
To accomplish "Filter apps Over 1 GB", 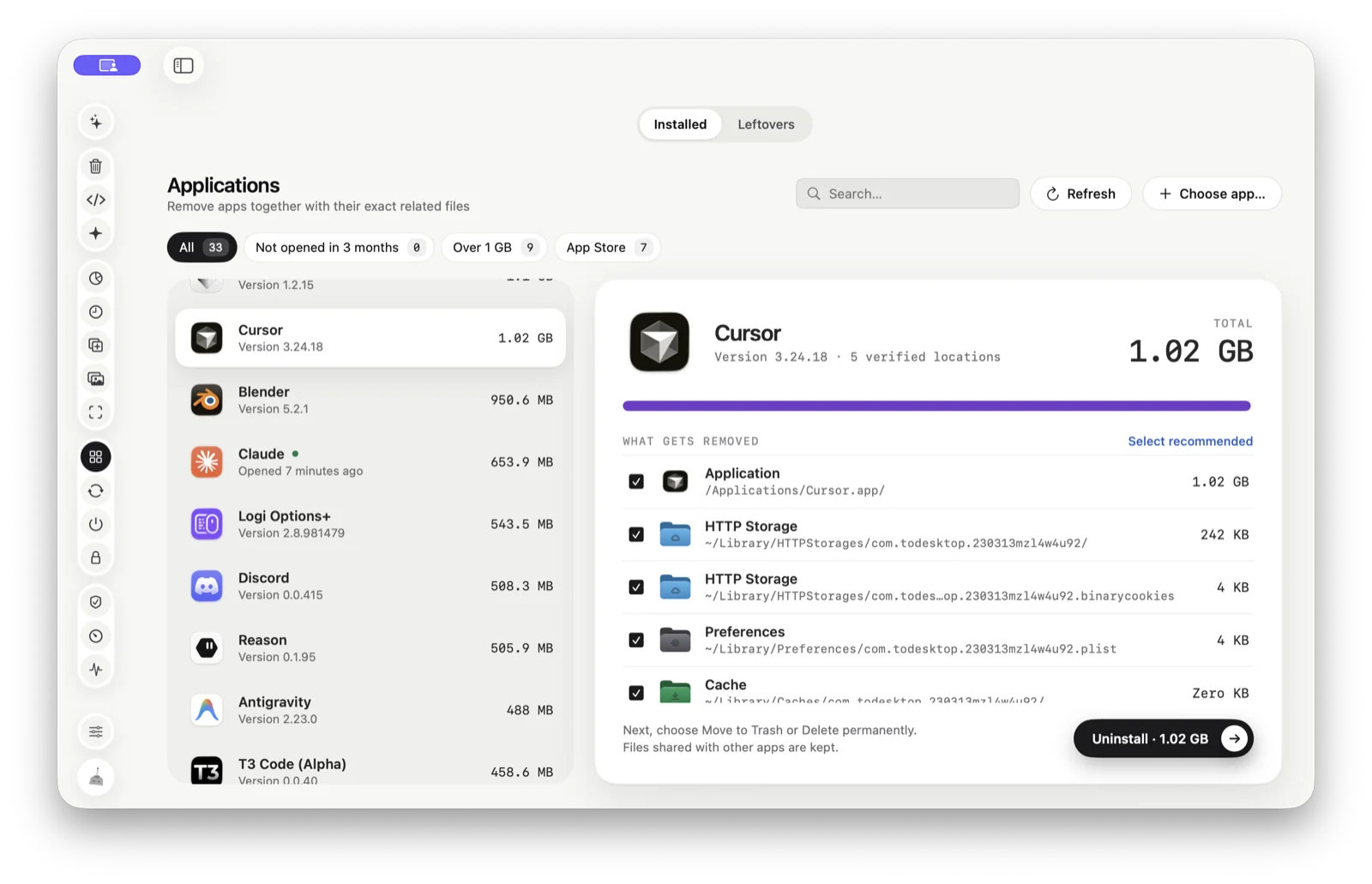I will 494,248.
